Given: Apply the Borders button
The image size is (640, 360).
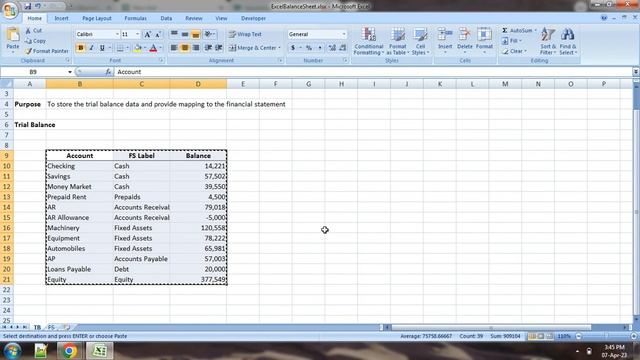Looking at the screenshot, I should 120,48.
